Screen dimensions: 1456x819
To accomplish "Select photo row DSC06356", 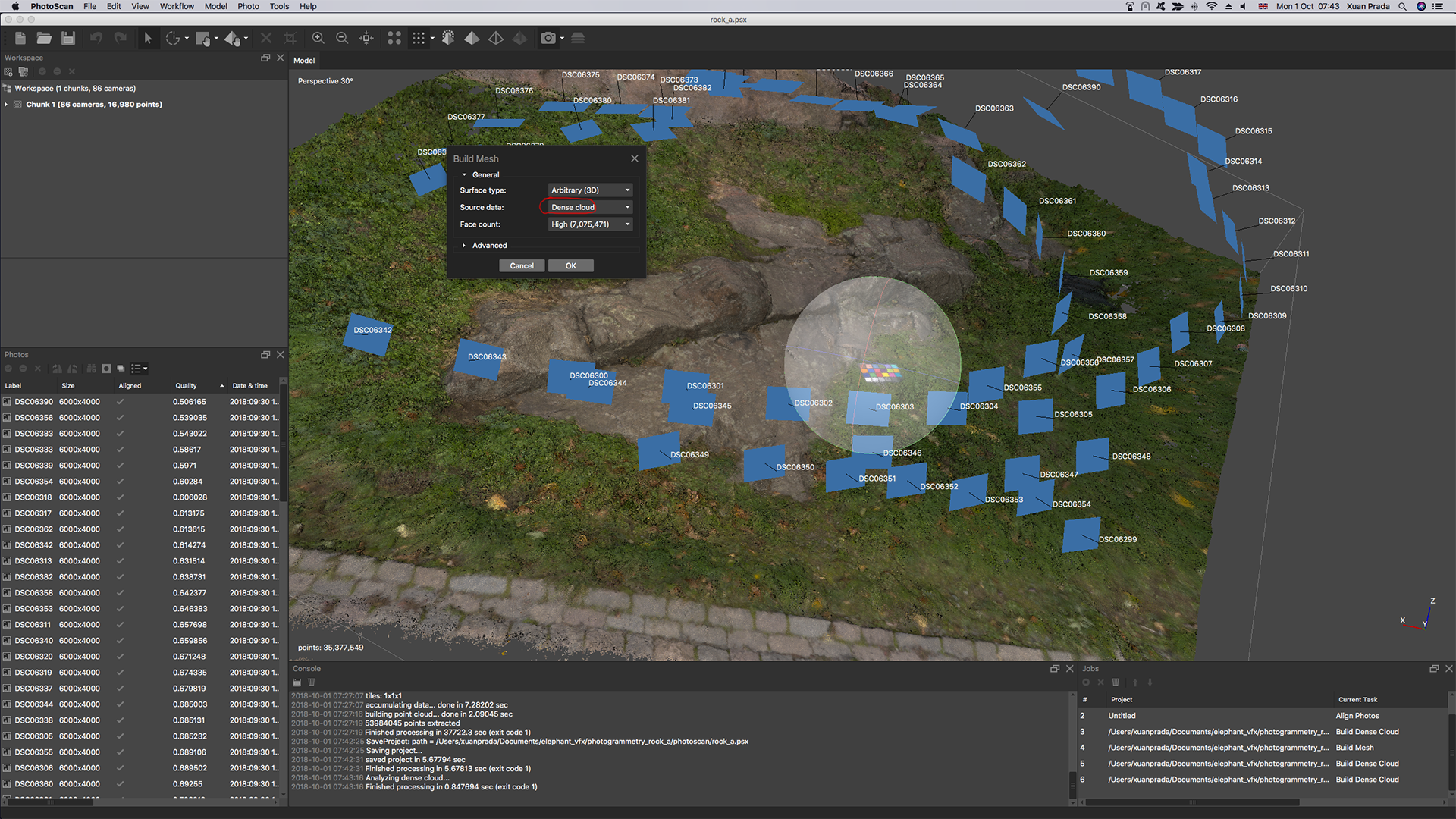I will [140, 418].
